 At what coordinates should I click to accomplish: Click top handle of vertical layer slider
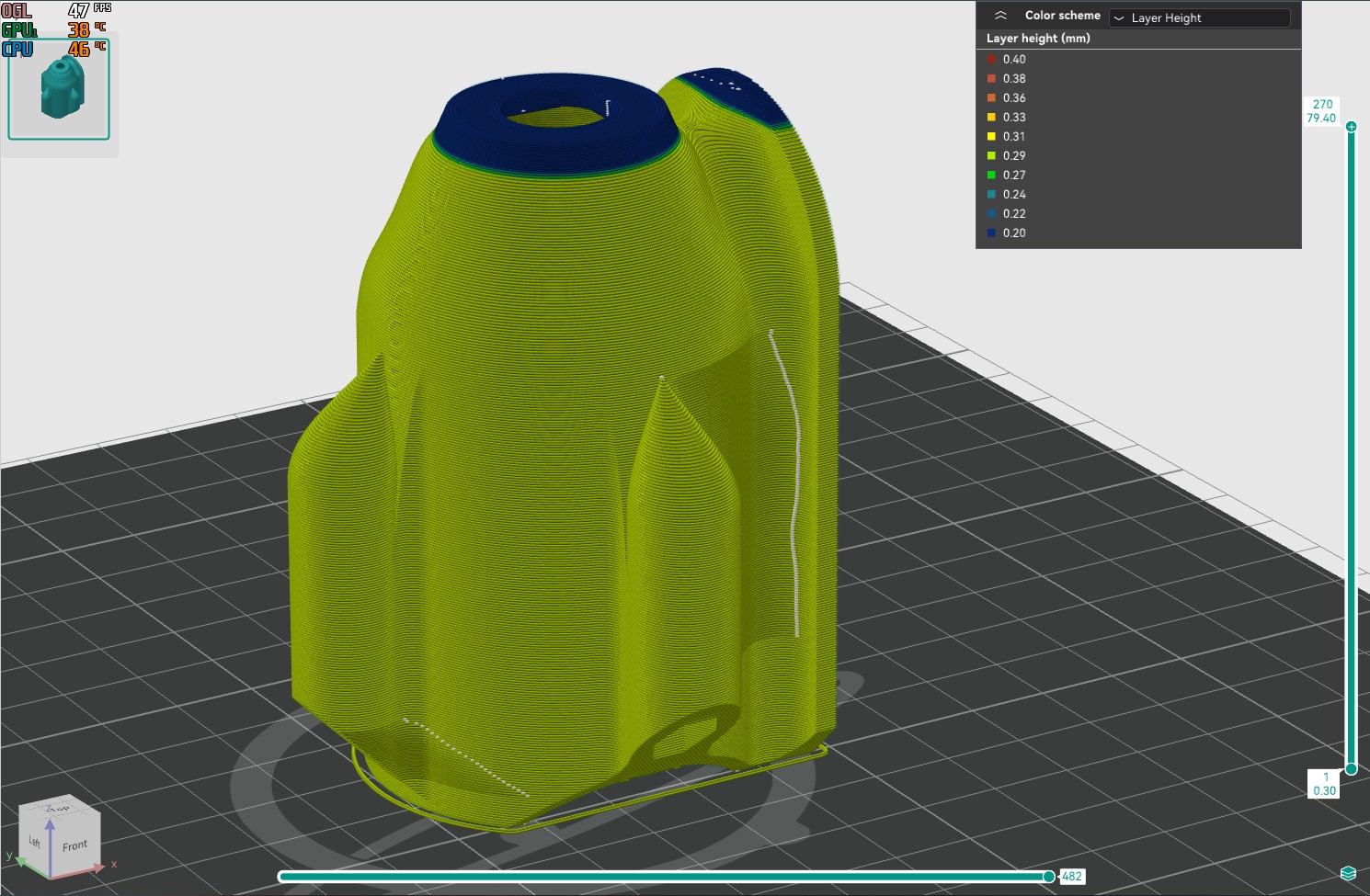pyautogui.click(x=1351, y=127)
